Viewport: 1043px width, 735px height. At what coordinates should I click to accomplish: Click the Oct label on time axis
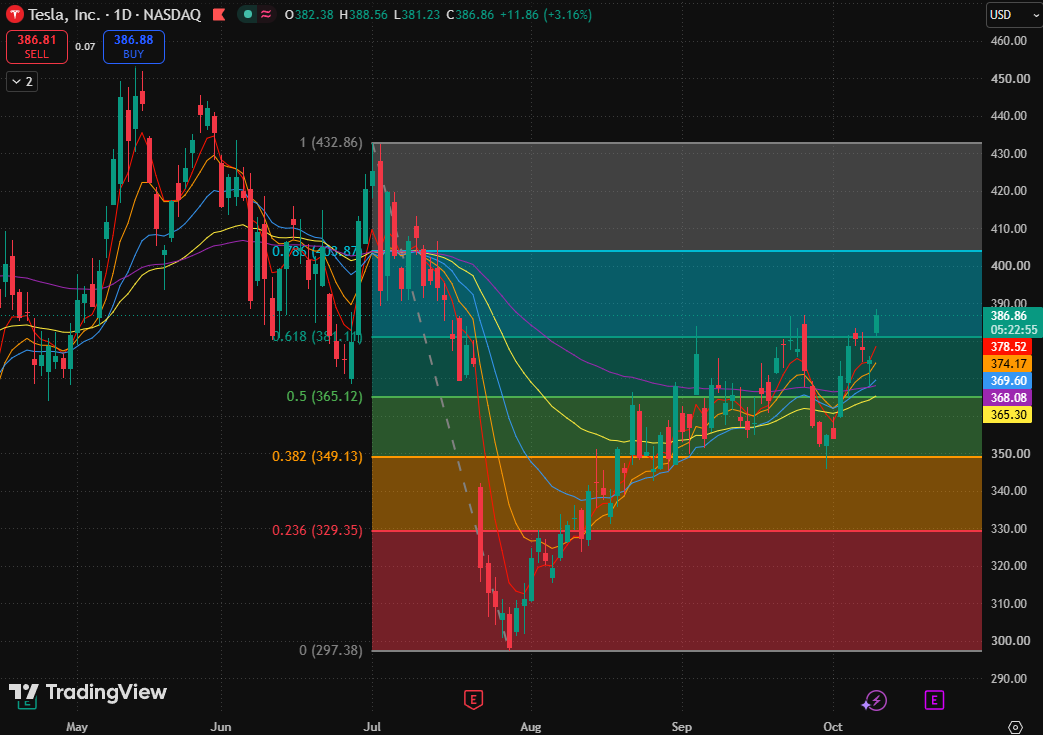833,726
